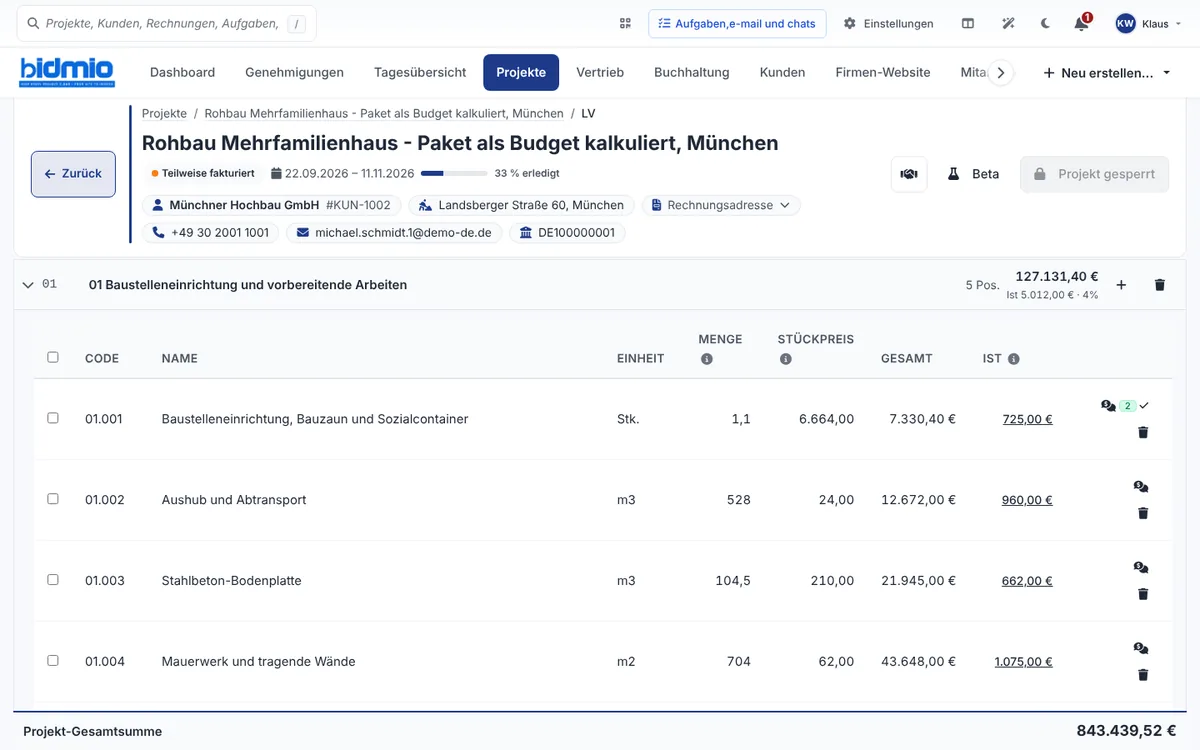Click the handshake icon button
Viewport: 1200px width, 750px height.
point(909,174)
